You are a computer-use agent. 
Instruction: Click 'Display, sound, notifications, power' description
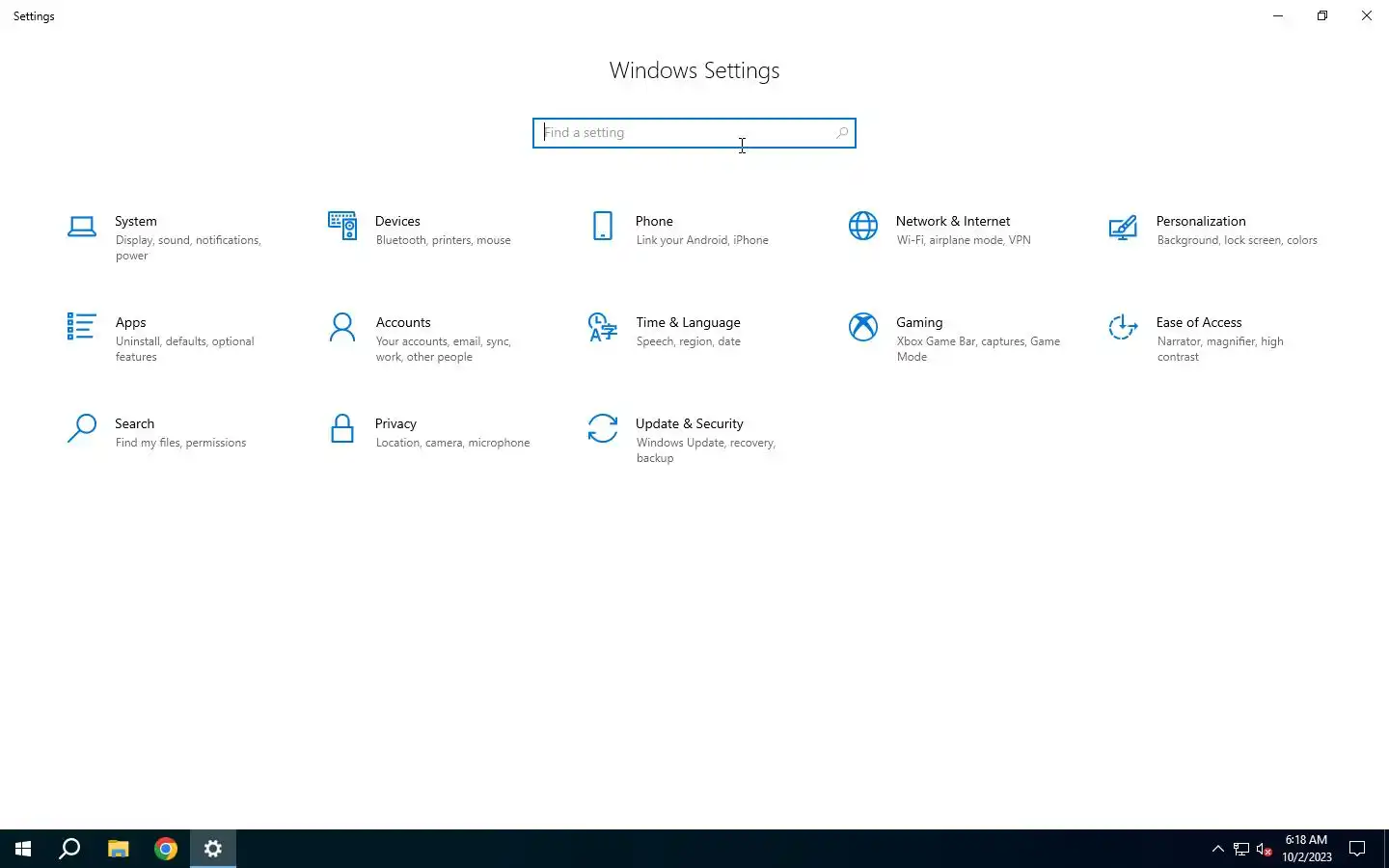pos(188,248)
